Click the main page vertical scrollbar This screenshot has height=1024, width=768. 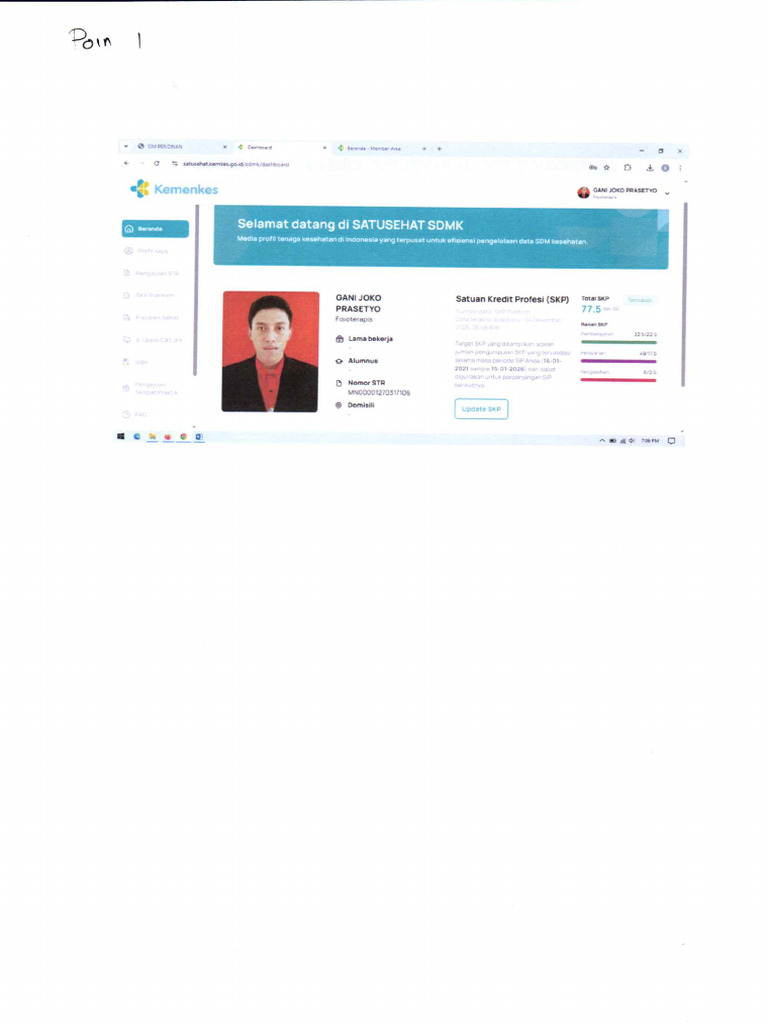[684, 294]
